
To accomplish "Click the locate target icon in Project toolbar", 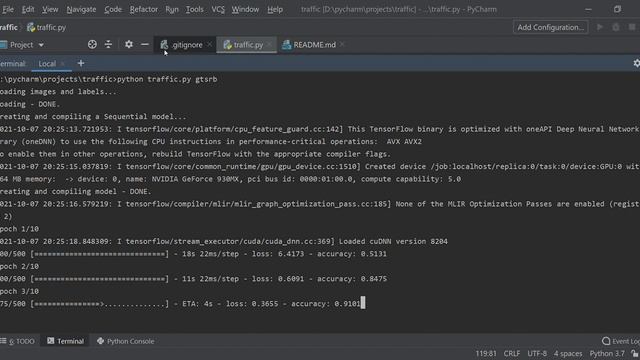I will [x=92, y=44].
